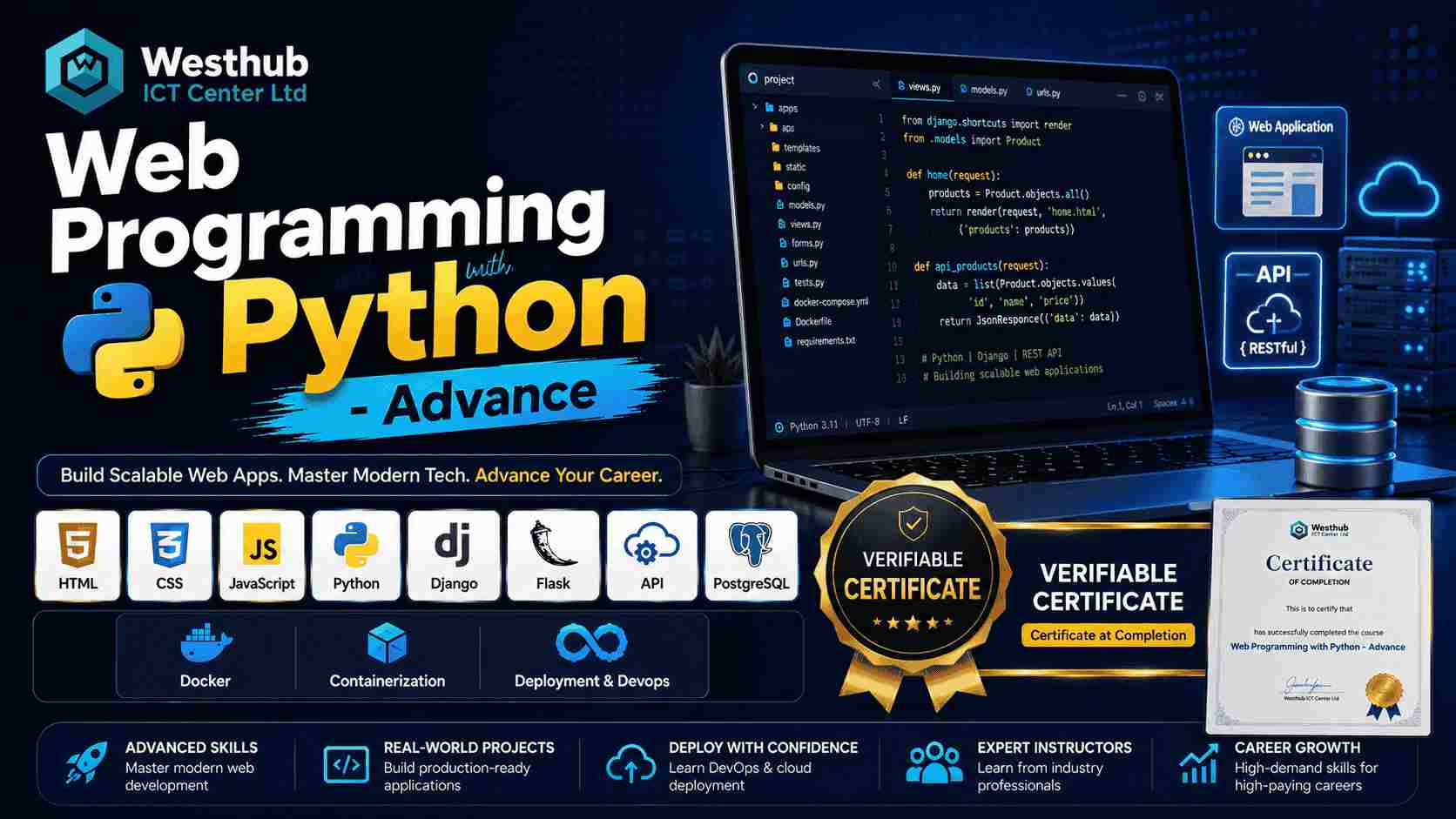Click the Westhub hexagon logo
Viewport: 1456px width, 819px height.
84,70
